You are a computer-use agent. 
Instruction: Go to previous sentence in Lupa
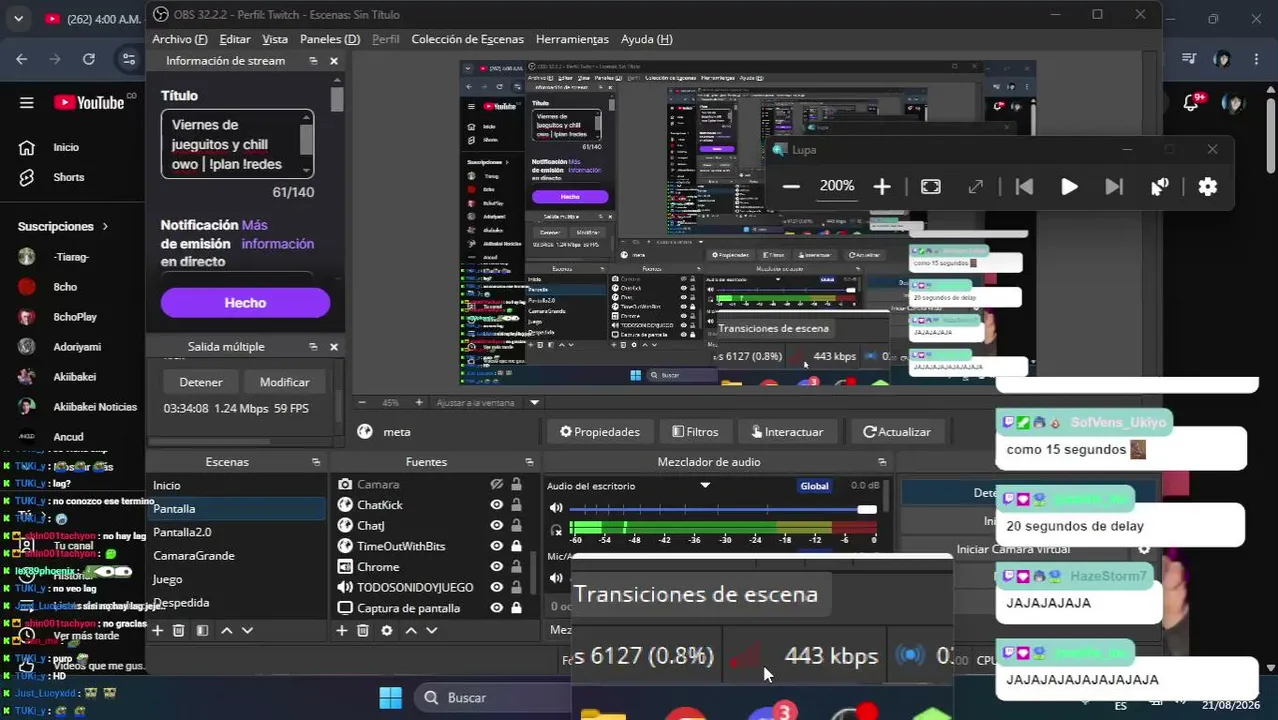[1024, 187]
